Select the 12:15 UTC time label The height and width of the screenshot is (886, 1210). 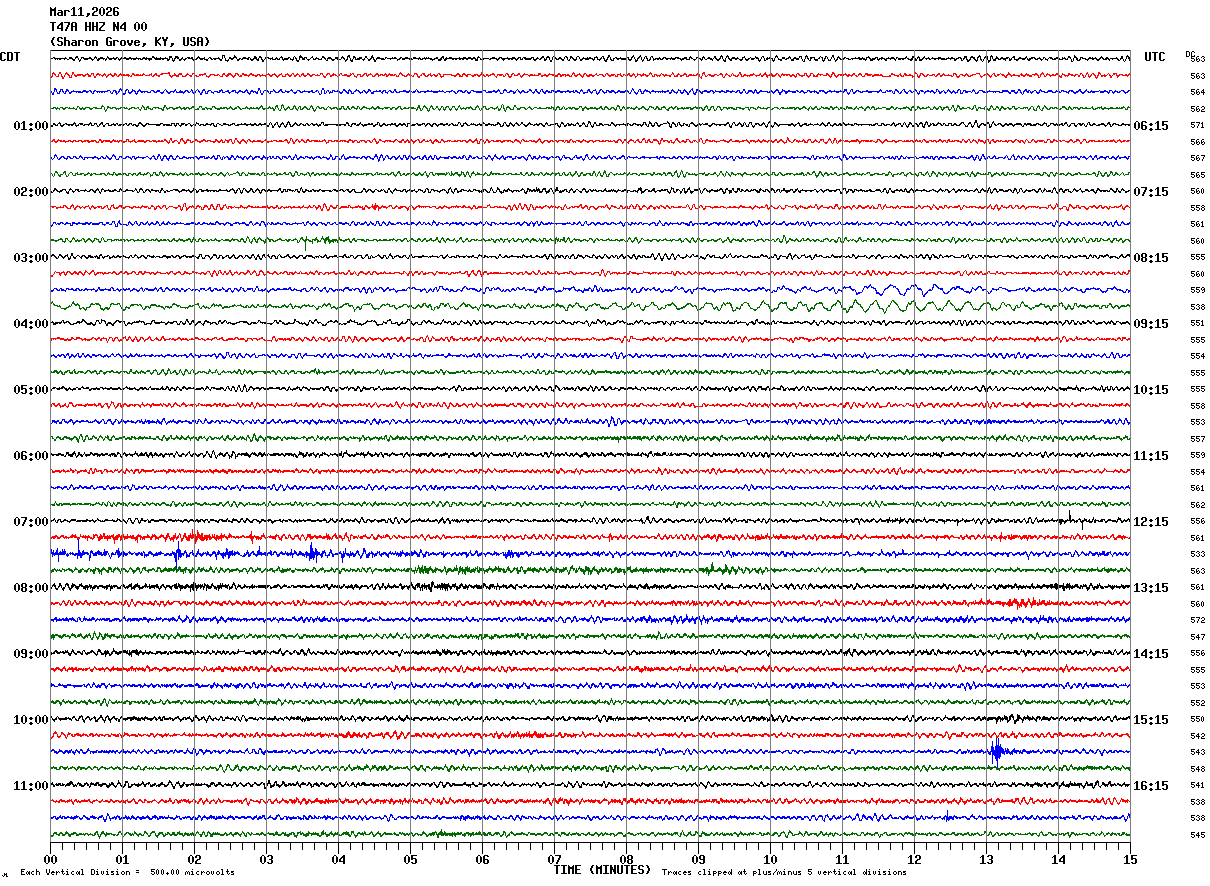click(1150, 522)
